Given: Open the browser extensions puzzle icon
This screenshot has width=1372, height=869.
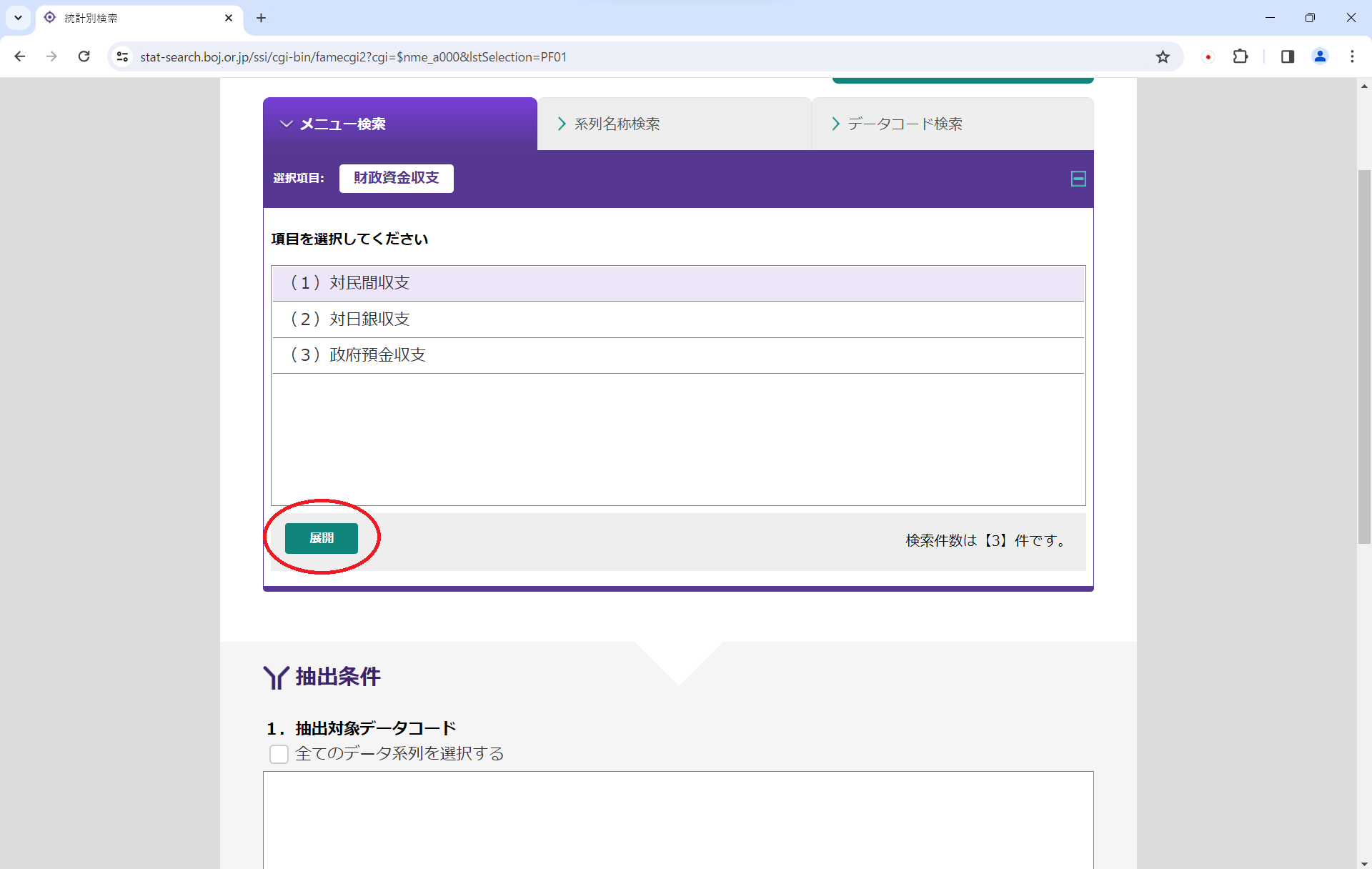Looking at the screenshot, I should click(x=1241, y=56).
